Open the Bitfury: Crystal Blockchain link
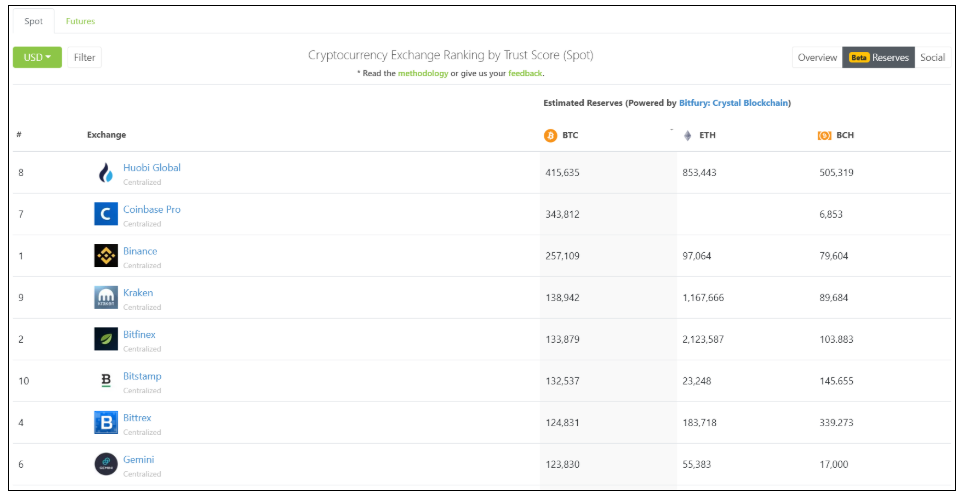The width and height of the screenshot is (961, 498). tap(734, 103)
